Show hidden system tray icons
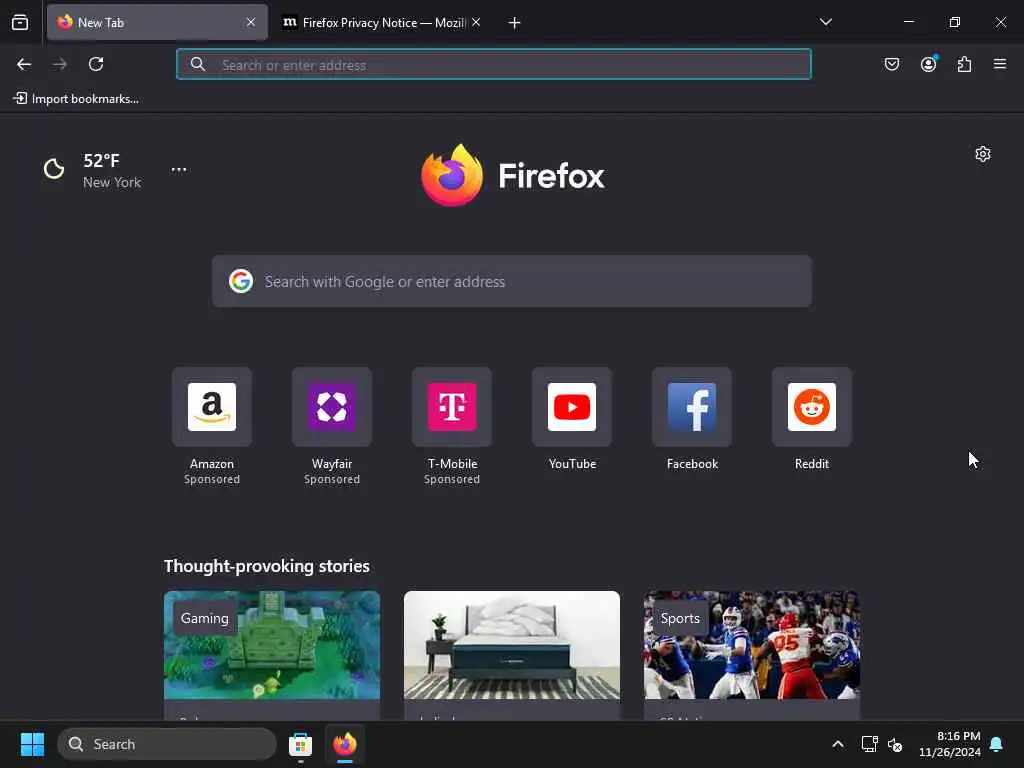Screen dimensions: 1024x768 tap(837, 744)
